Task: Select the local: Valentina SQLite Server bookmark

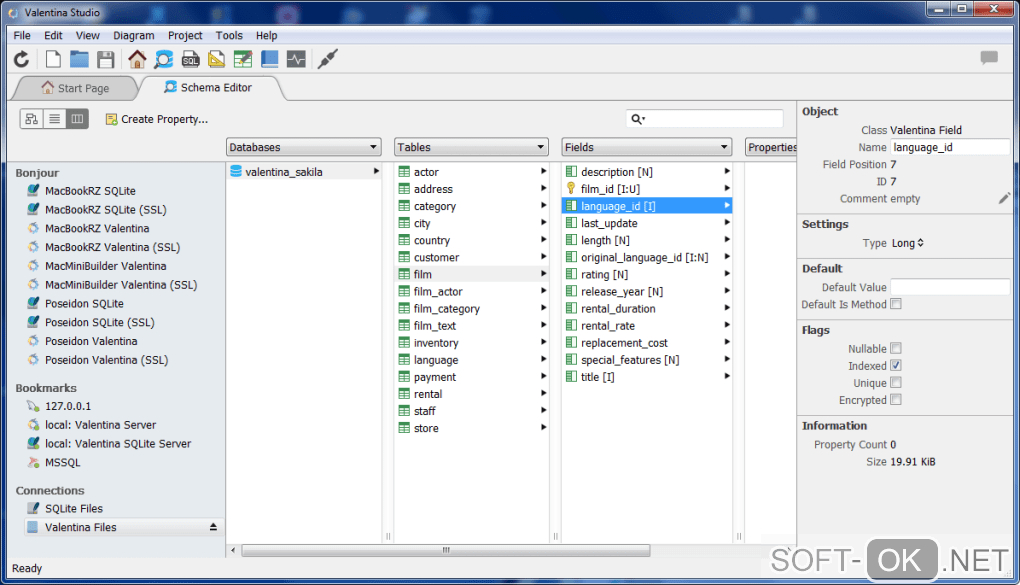Action: (x=118, y=444)
